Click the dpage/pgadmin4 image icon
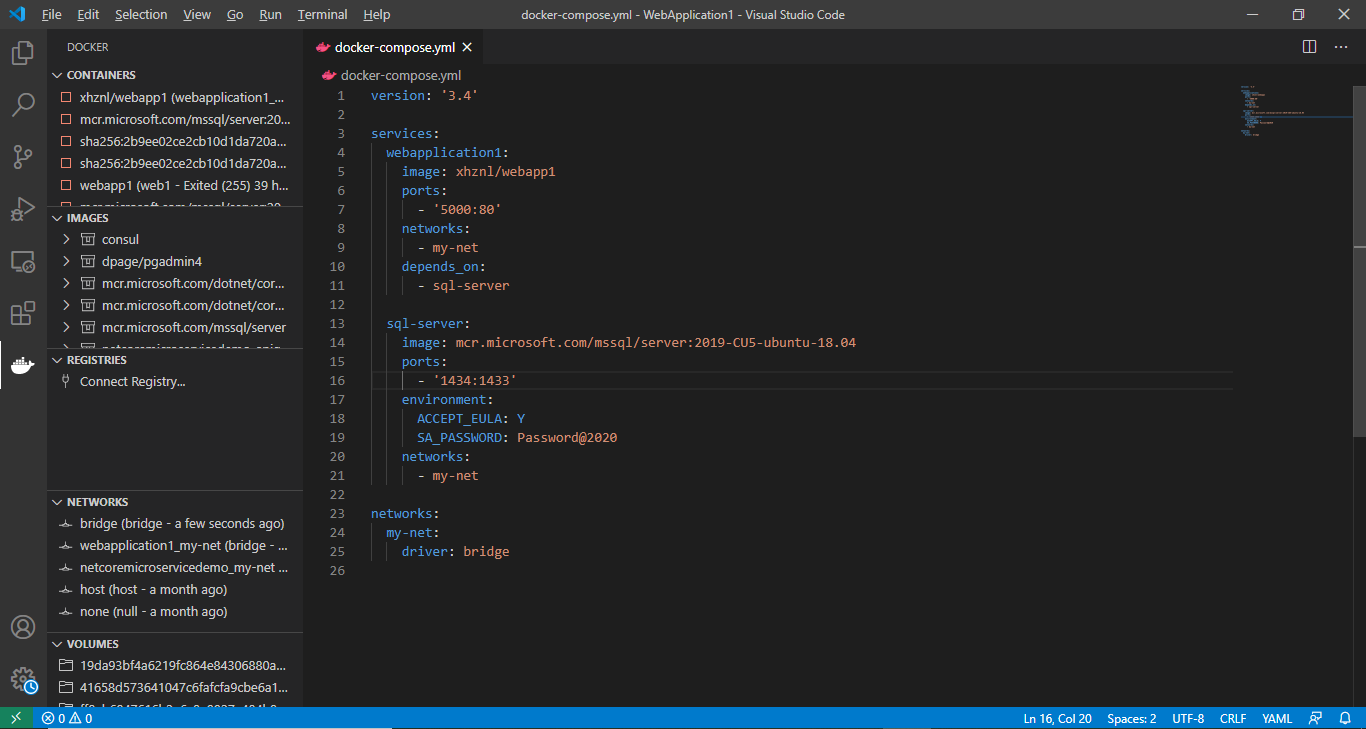Image resolution: width=1366 pixels, height=729 pixels. click(88, 261)
